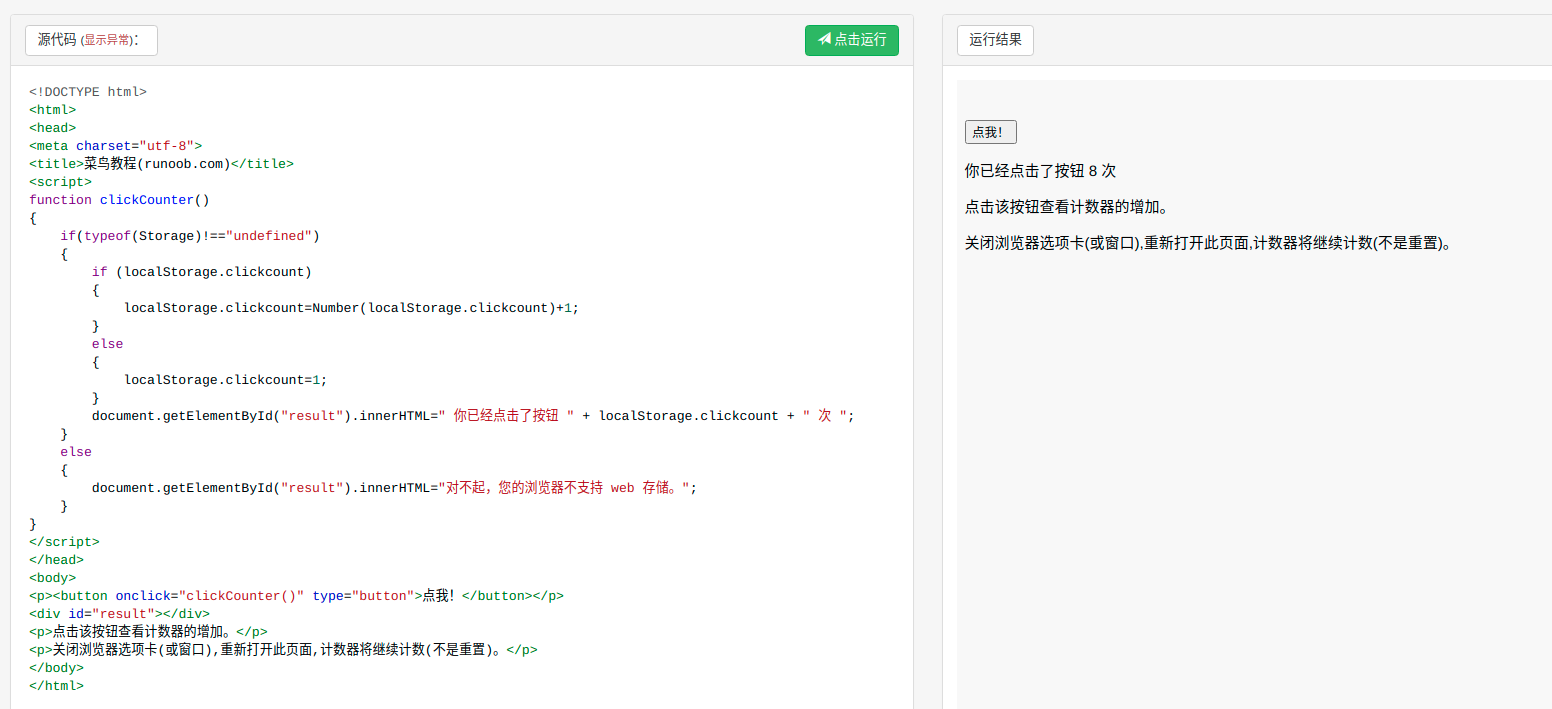This screenshot has height=709, width=1552.
Task: Click result text 你已经点击了按钮 8 次
Action: [1040, 171]
